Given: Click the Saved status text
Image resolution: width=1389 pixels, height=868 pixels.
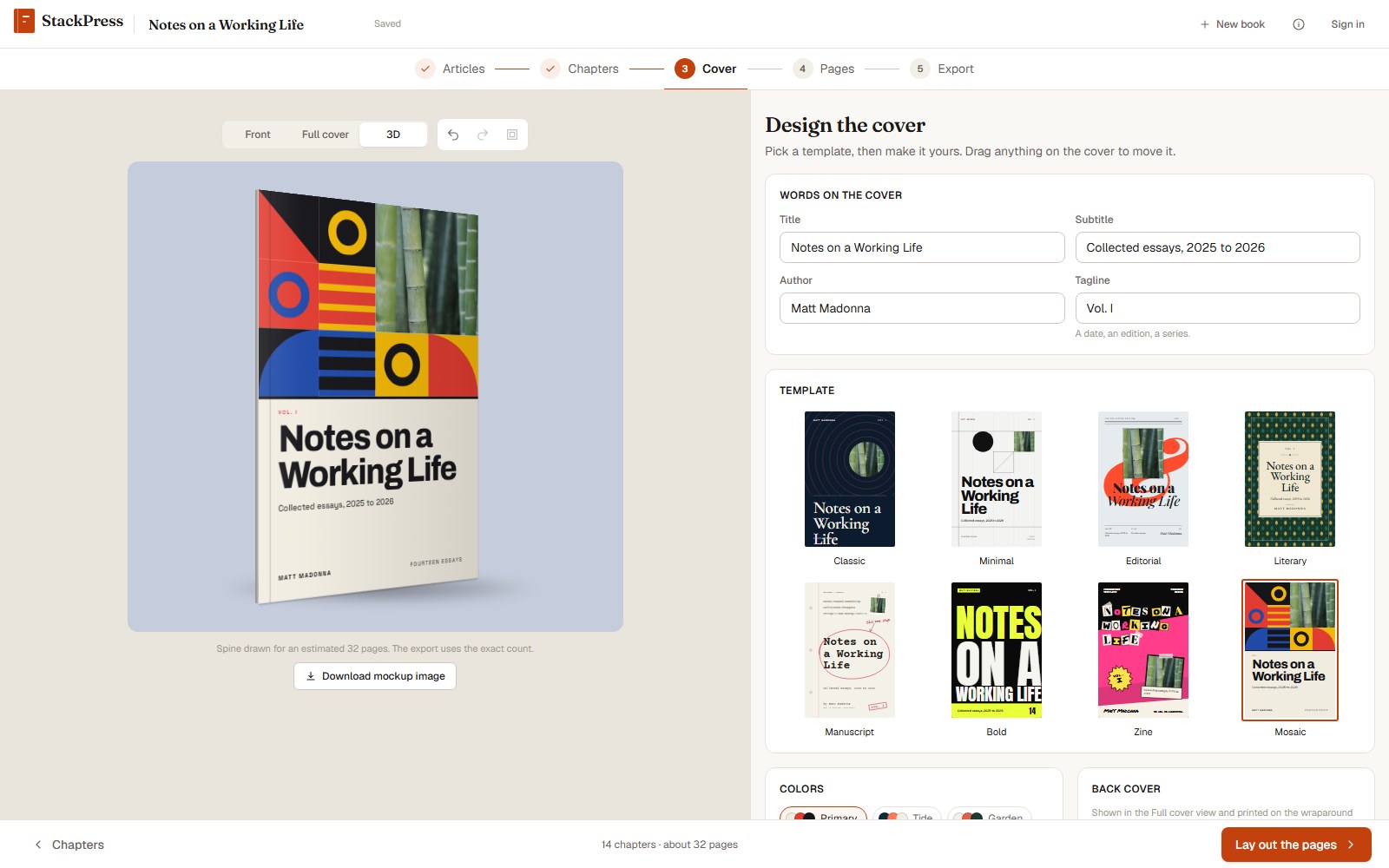Looking at the screenshot, I should coord(387,23).
